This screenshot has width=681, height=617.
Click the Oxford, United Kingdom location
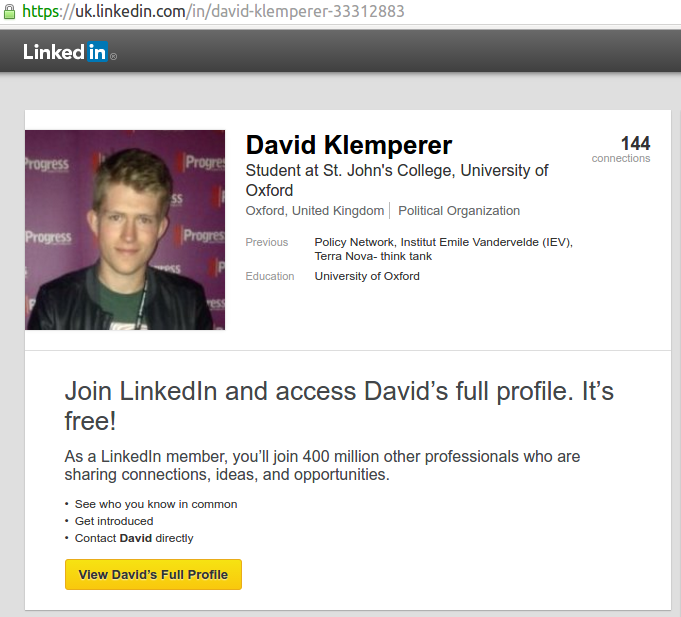315,211
